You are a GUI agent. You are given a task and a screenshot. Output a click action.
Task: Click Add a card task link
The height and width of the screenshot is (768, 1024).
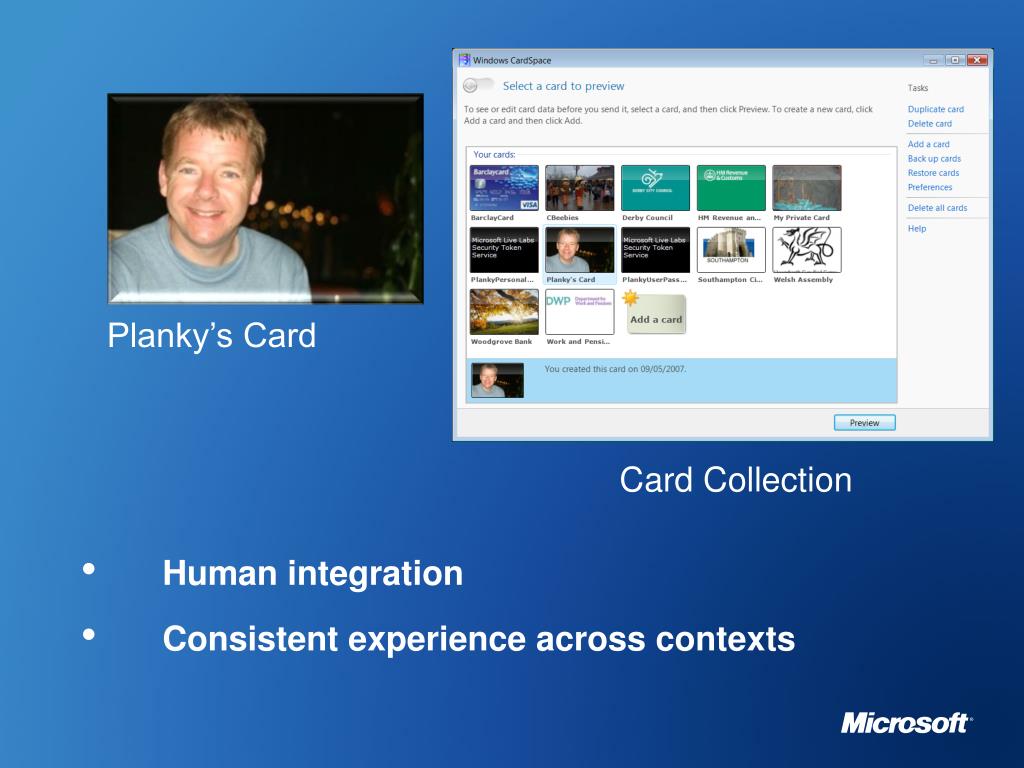pyautogui.click(x=928, y=144)
